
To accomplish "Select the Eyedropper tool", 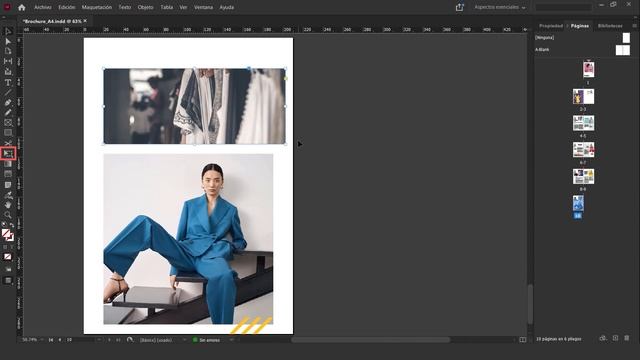I will click(8, 195).
